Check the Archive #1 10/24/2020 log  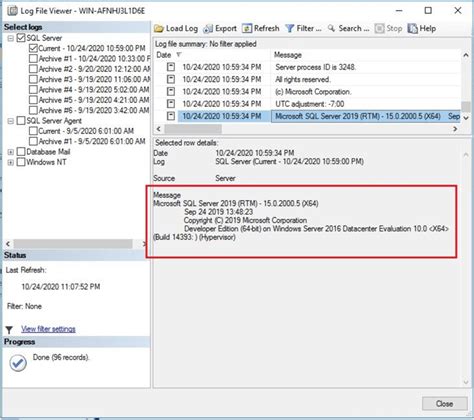click(33, 59)
